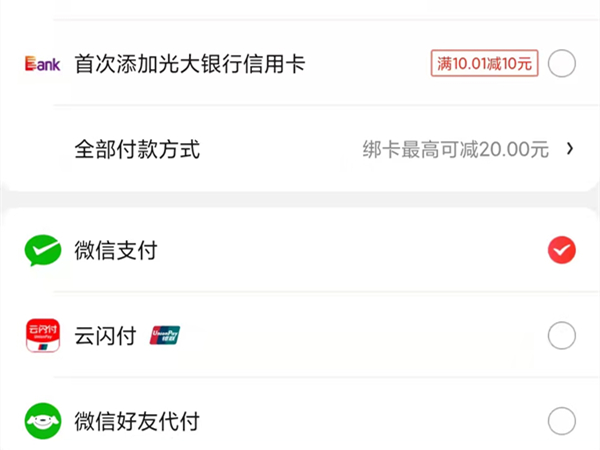The width and height of the screenshot is (600, 450).
Task: Open the 全部付款方式 label
Action: click(x=137, y=150)
